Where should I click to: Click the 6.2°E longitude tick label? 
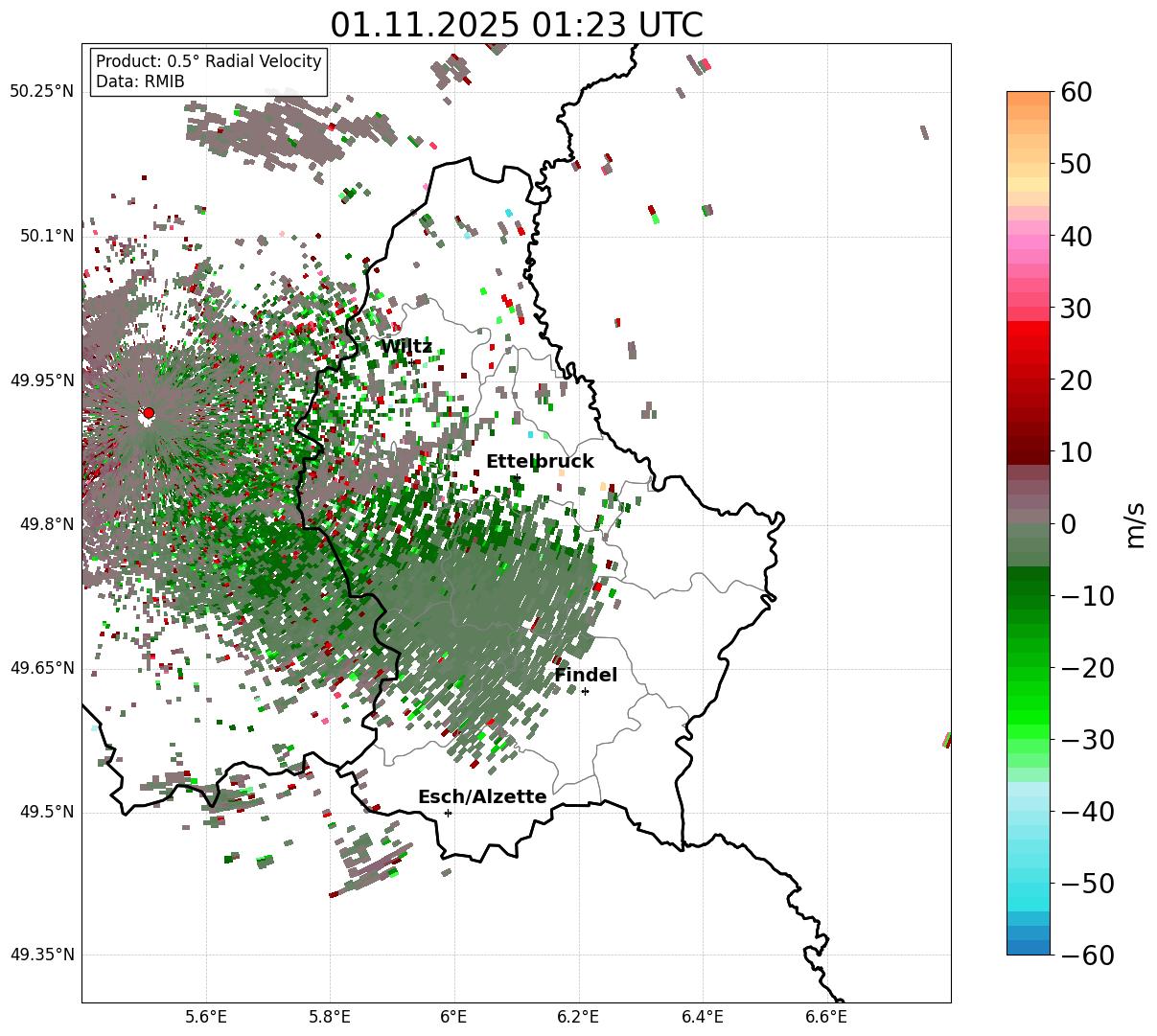pyautogui.click(x=579, y=1017)
